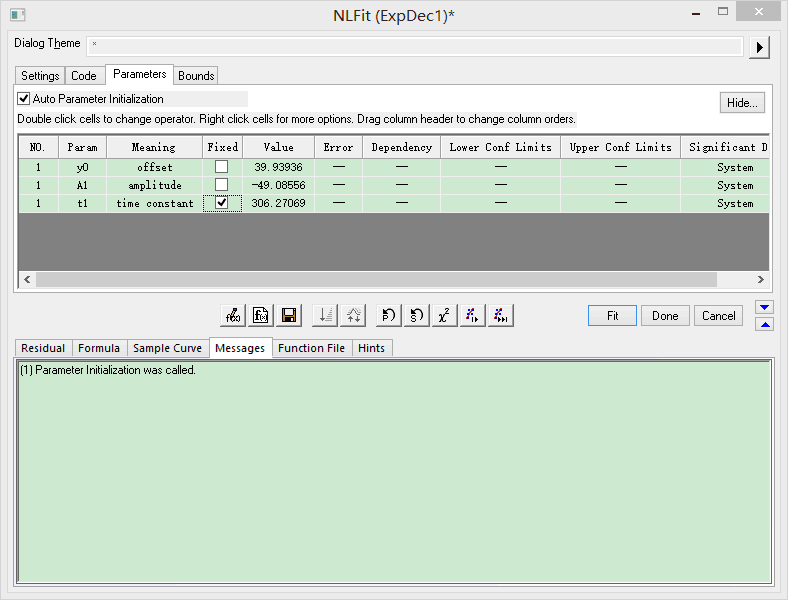Viewport: 788px width, 600px height.
Task: Click the Hide... button
Action: click(742, 103)
